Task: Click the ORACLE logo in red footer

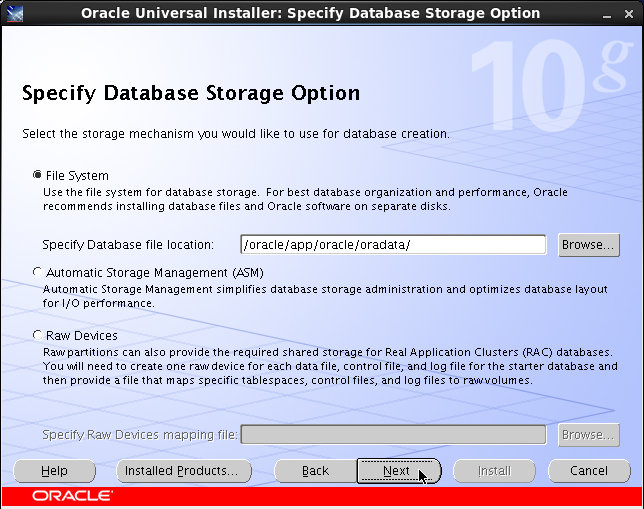Action: (72, 496)
